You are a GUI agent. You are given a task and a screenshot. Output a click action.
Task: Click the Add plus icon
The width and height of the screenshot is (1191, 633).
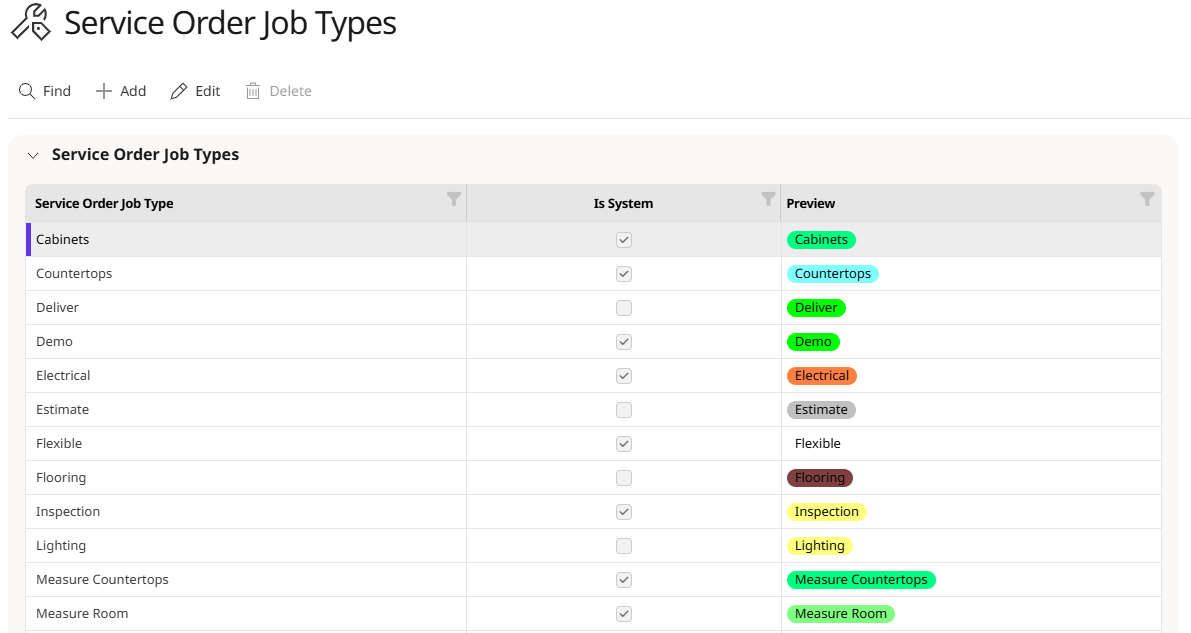103,91
